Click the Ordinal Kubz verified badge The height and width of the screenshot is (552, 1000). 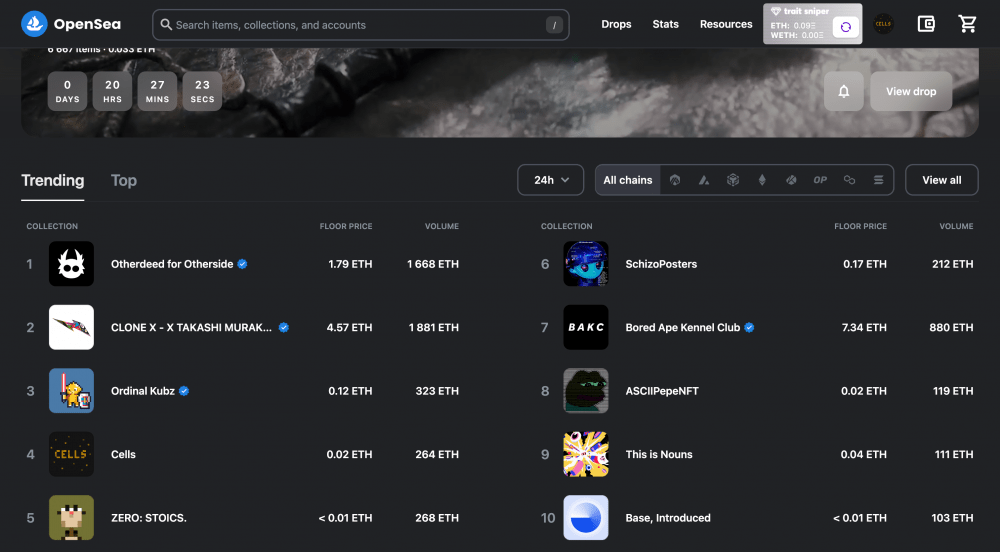pyautogui.click(x=184, y=391)
